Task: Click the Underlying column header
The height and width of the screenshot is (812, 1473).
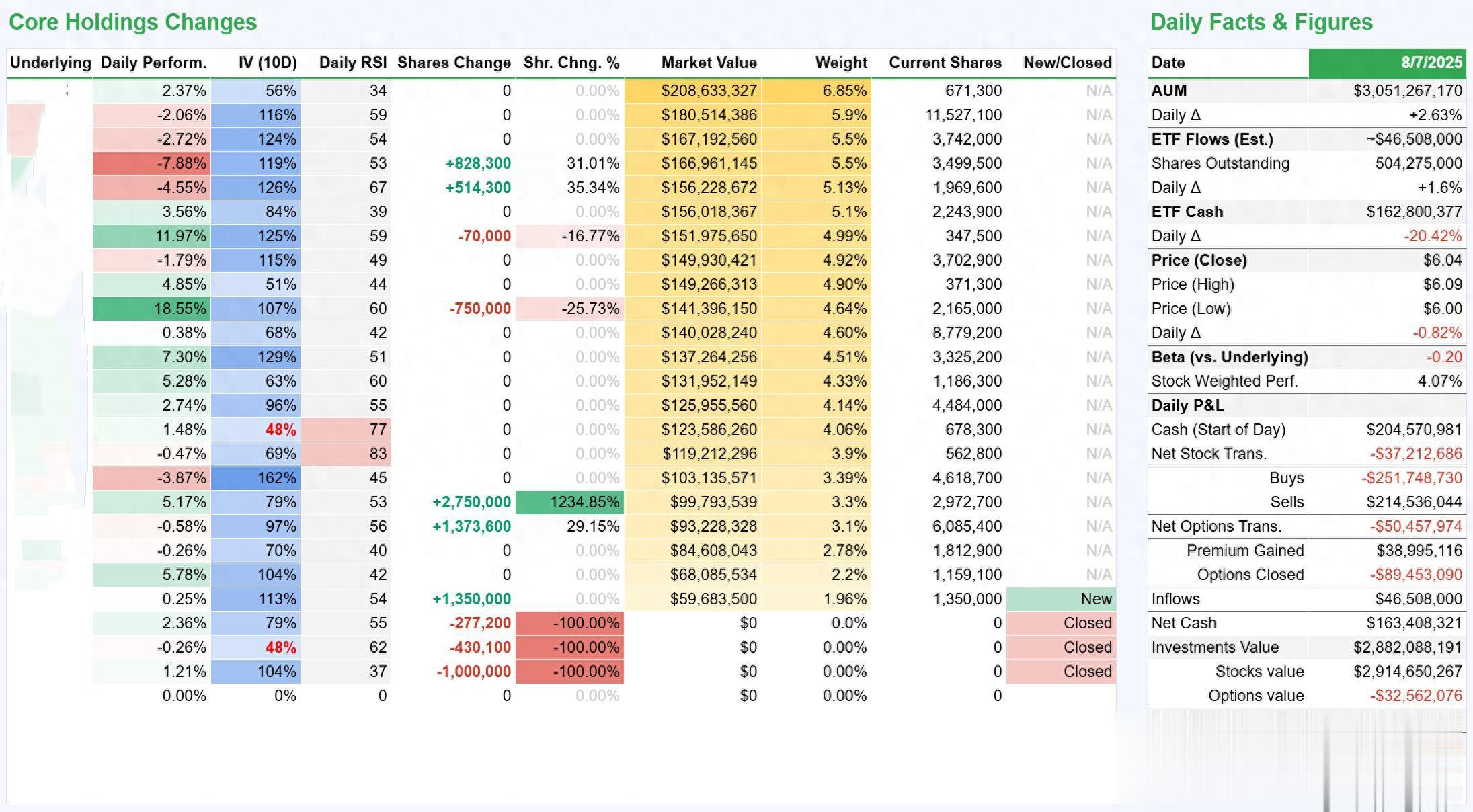Action: click(x=50, y=63)
